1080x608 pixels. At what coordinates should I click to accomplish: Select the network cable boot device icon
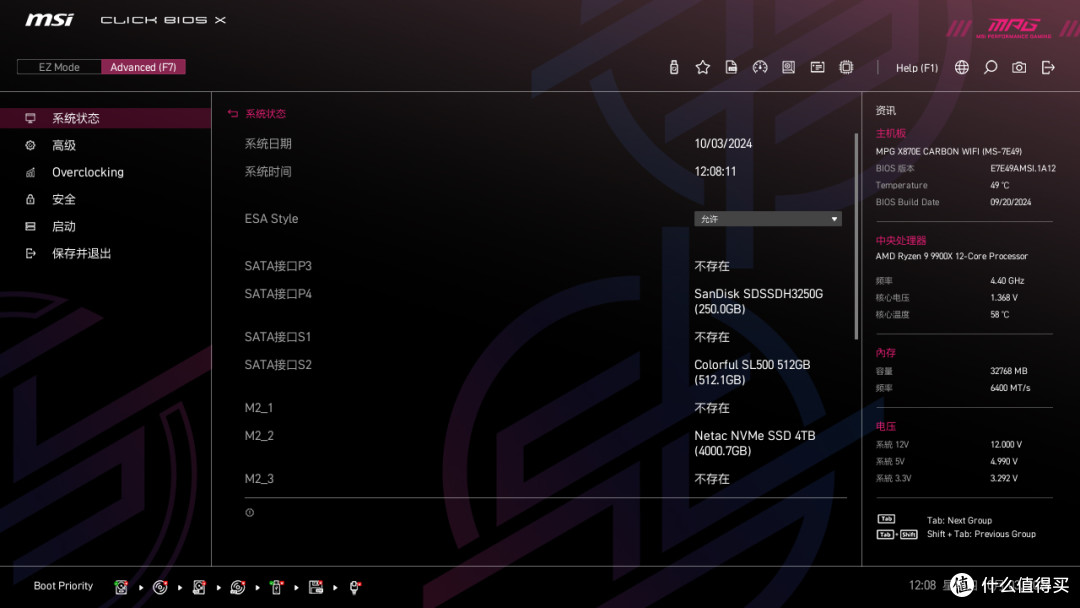[354, 587]
